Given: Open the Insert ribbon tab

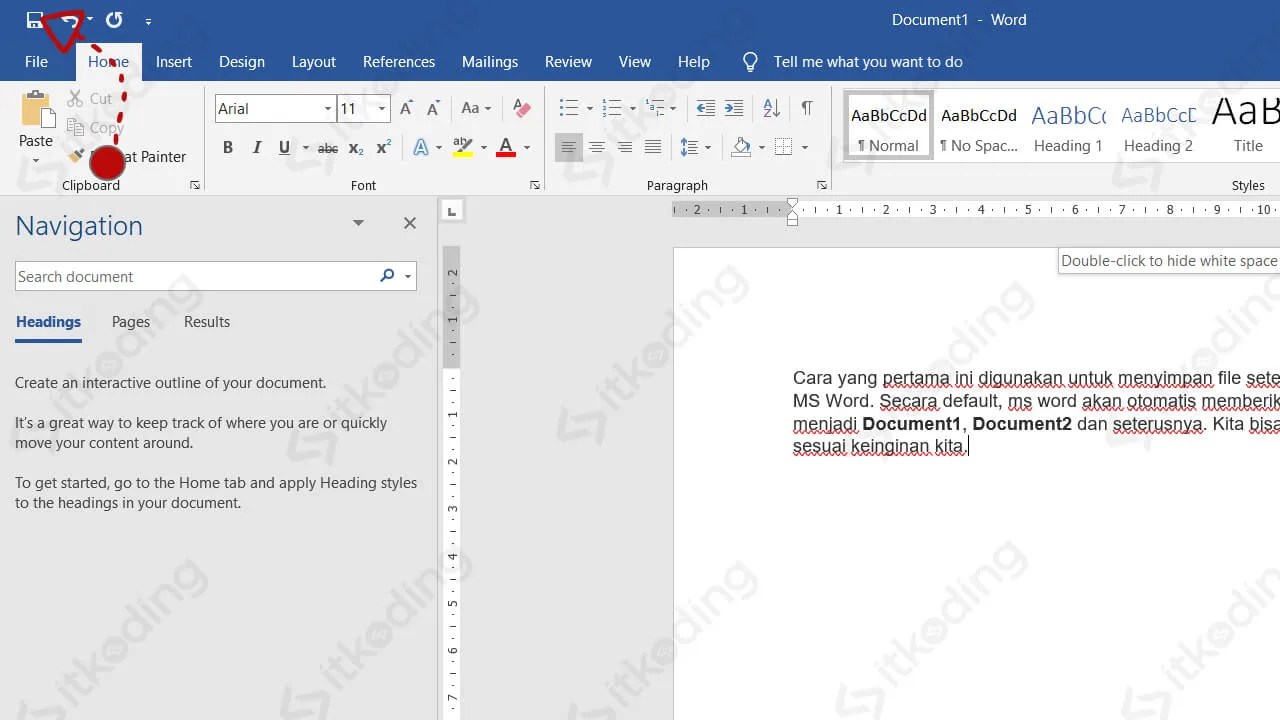Looking at the screenshot, I should [x=173, y=62].
